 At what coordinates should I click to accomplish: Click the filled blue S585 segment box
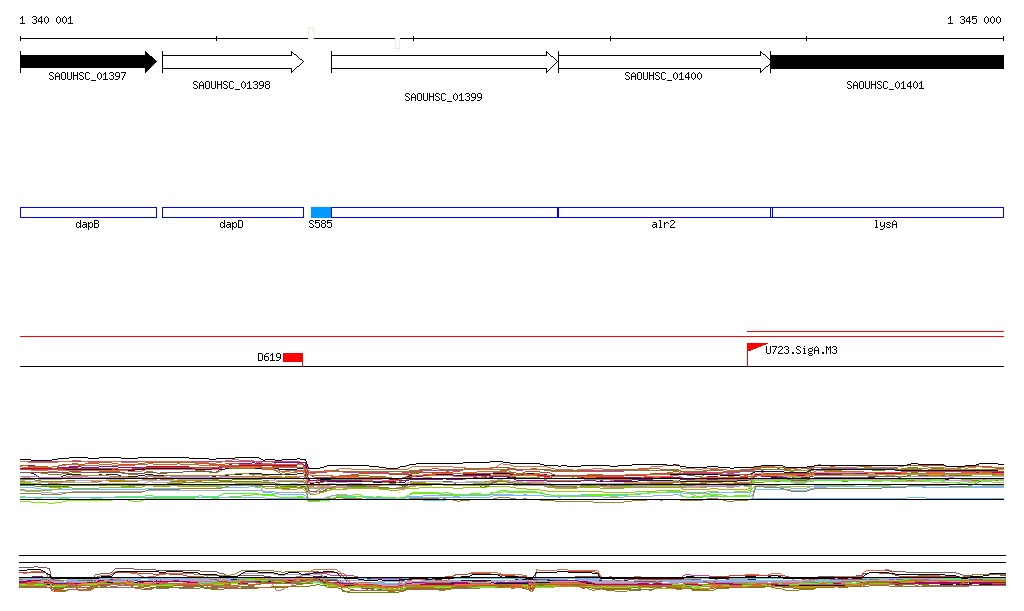[321, 212]
